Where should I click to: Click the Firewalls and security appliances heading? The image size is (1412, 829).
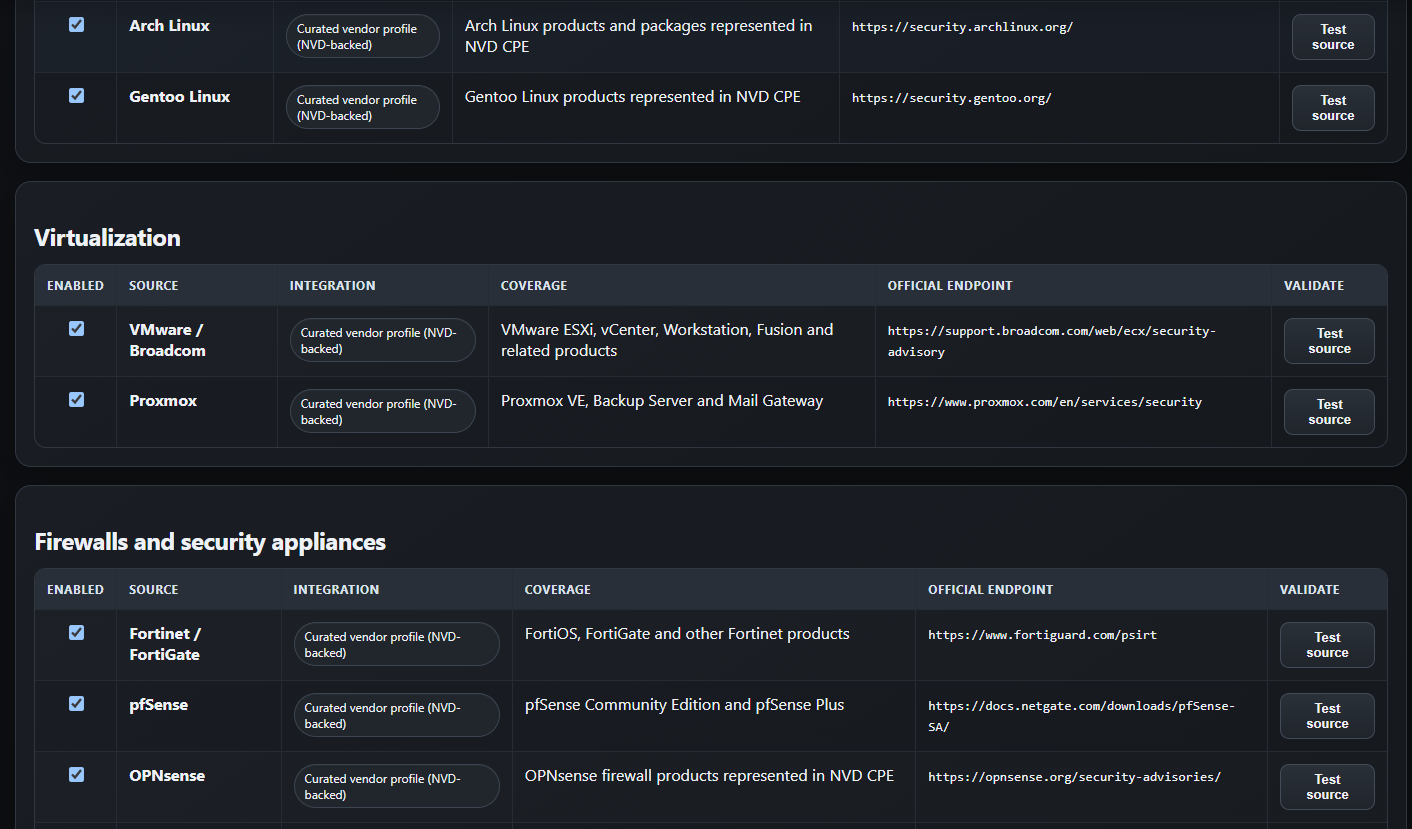210,542
